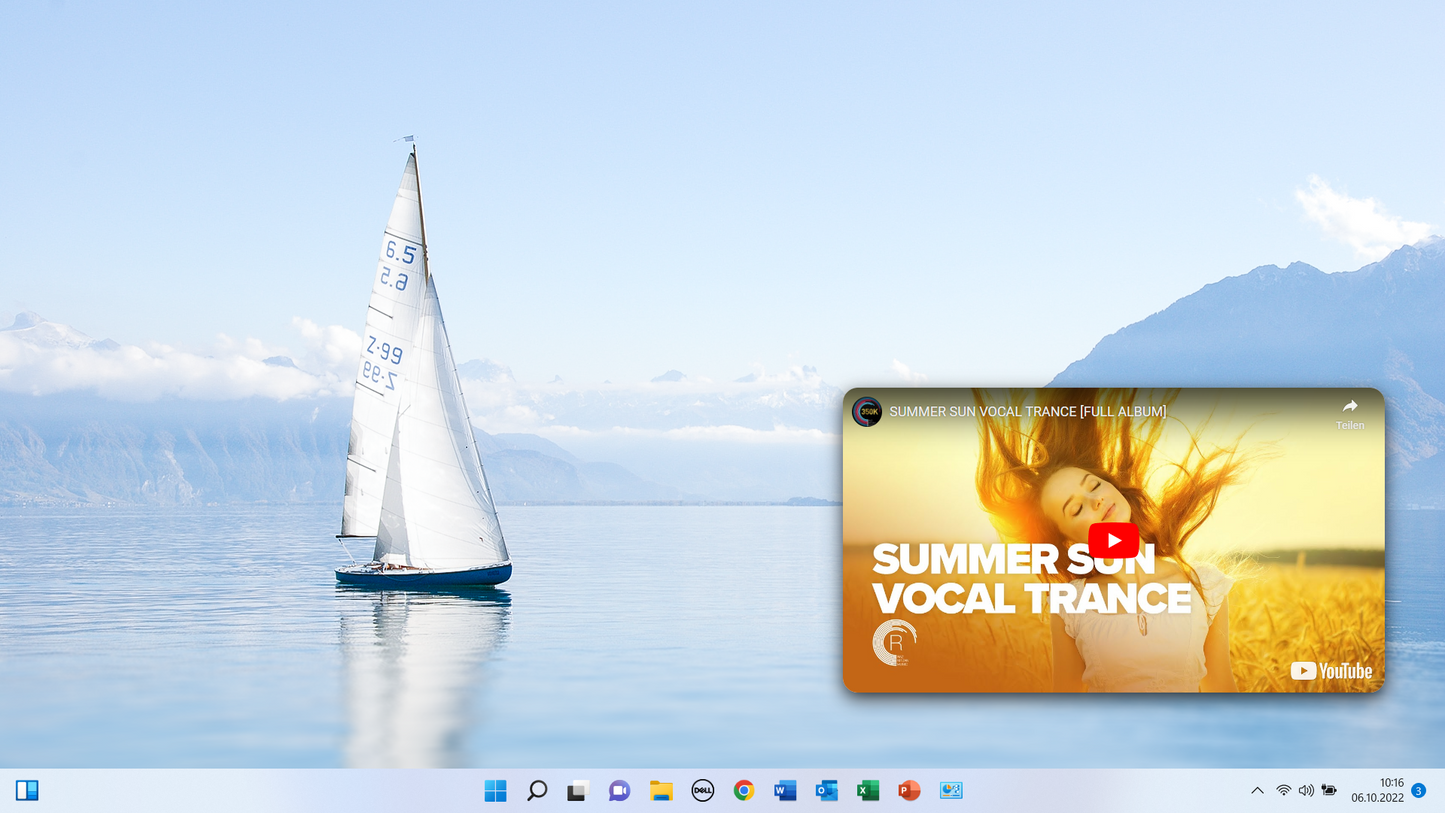Image resolution: width=1445 pixels, height=813 pixels.
Task: Launch the Dell app from taskbar
Action: (702, 791)
